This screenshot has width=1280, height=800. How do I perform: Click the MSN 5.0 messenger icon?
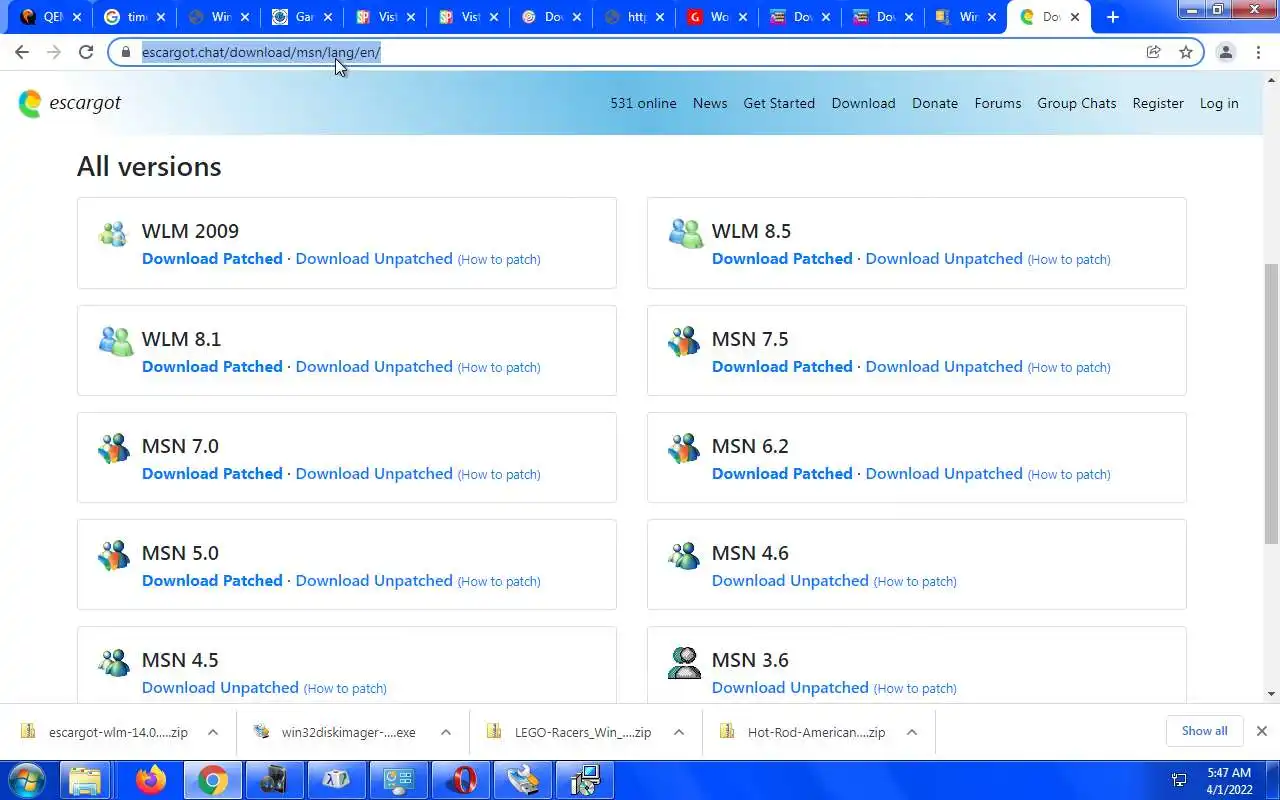click(x=114, y=555)
